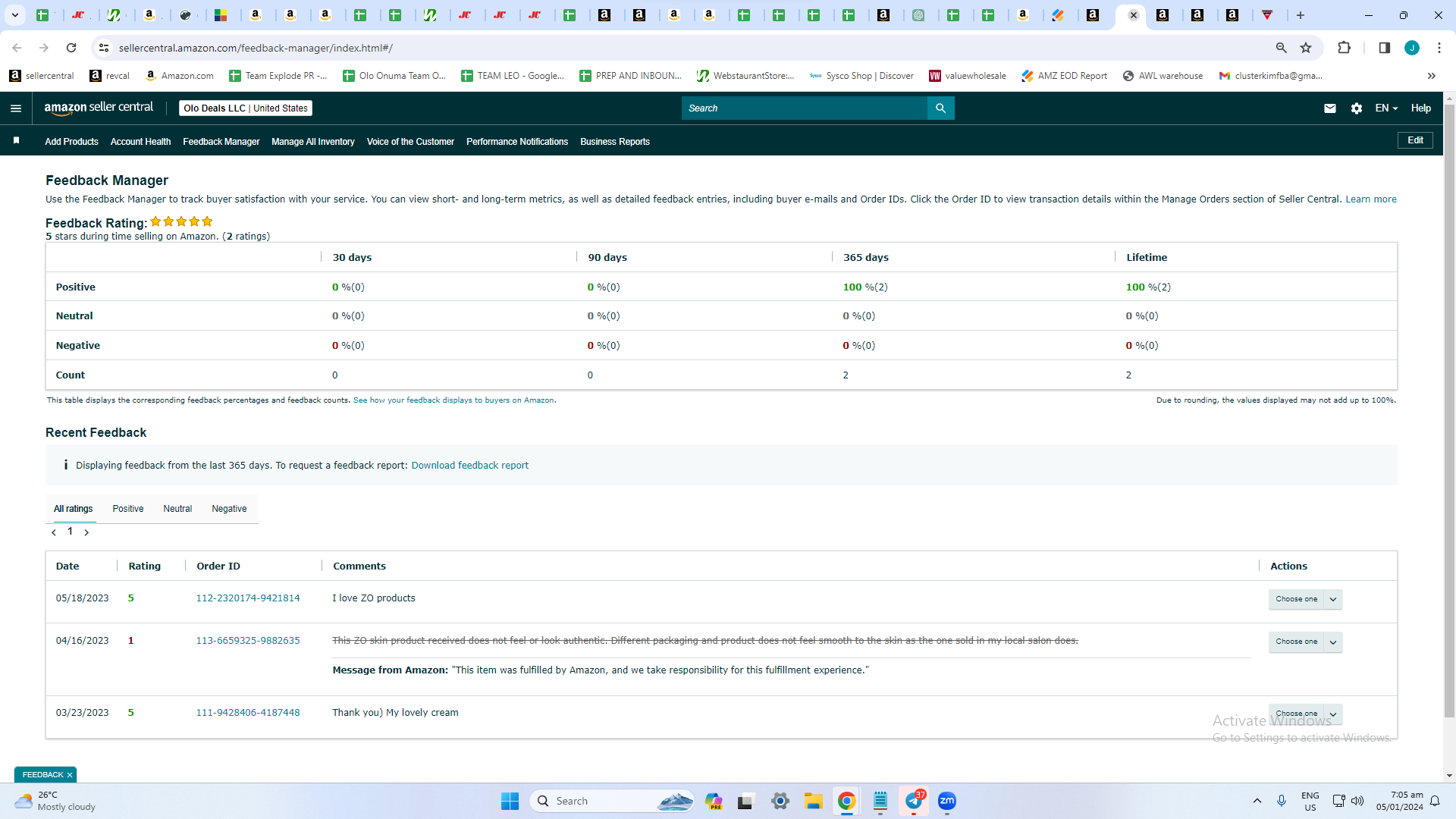Click See how your feedback displays link
The image size is (1456, 819).
[x=453, y=400]
